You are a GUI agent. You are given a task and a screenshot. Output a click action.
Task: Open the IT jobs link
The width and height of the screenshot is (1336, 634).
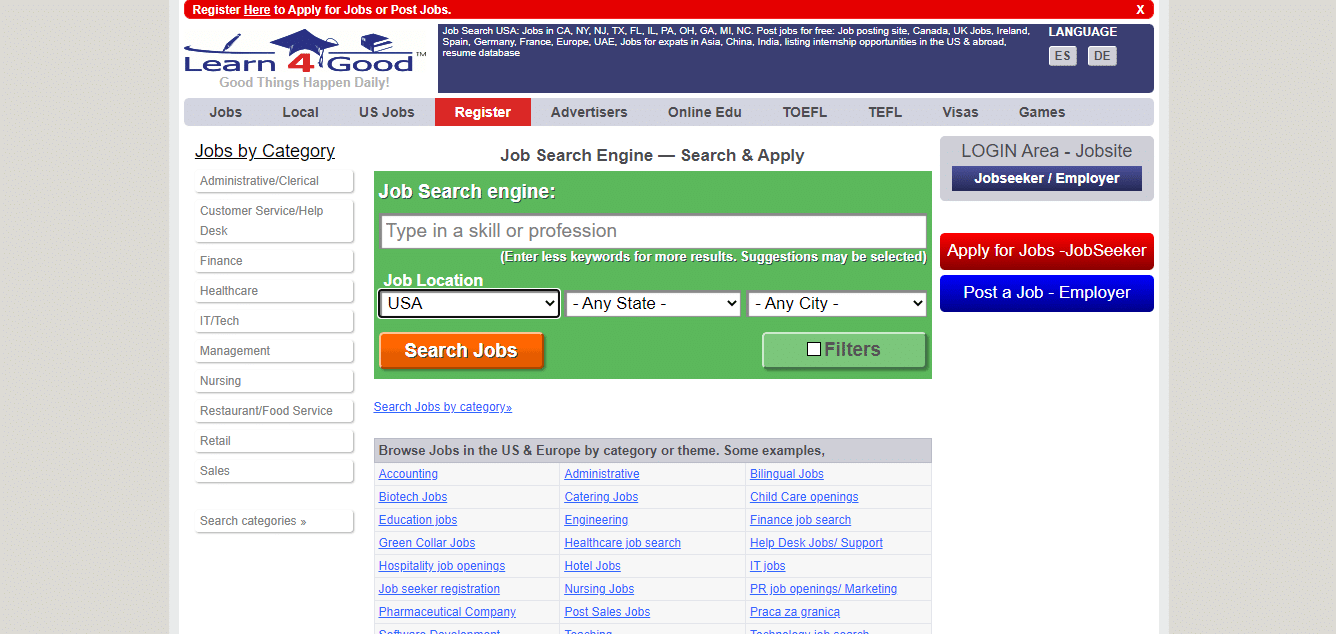(x=768, y=566)
